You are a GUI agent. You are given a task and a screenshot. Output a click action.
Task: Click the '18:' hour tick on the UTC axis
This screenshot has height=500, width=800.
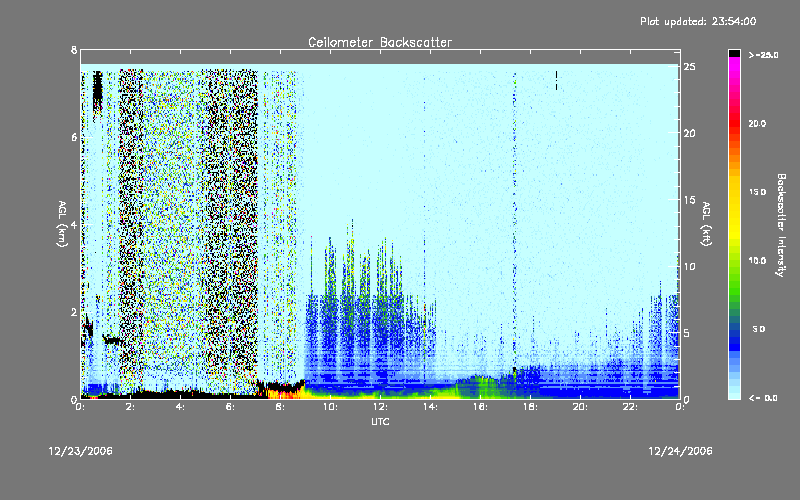point(531,407)
